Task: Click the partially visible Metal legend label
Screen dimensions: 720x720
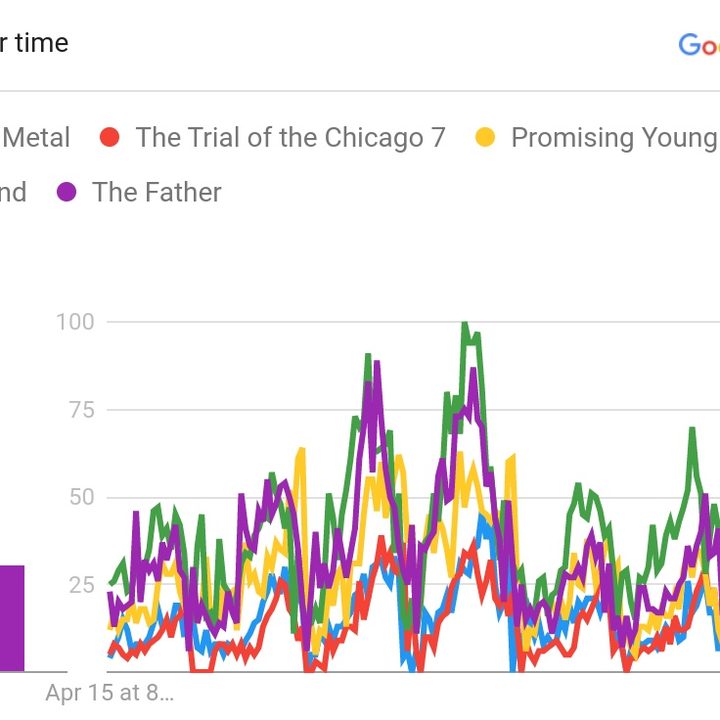Action: [37, 138]
